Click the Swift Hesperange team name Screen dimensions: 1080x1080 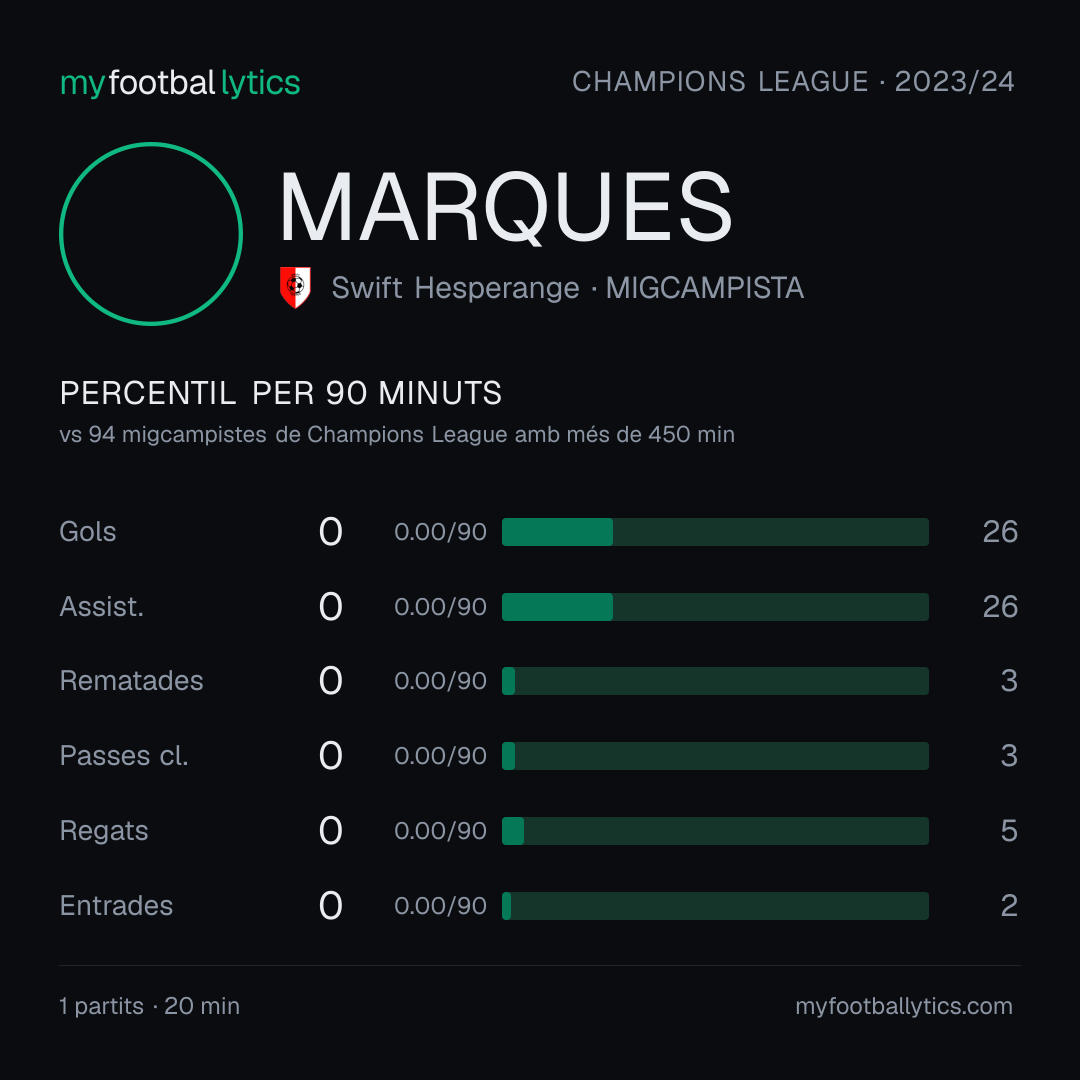point(455,288)
